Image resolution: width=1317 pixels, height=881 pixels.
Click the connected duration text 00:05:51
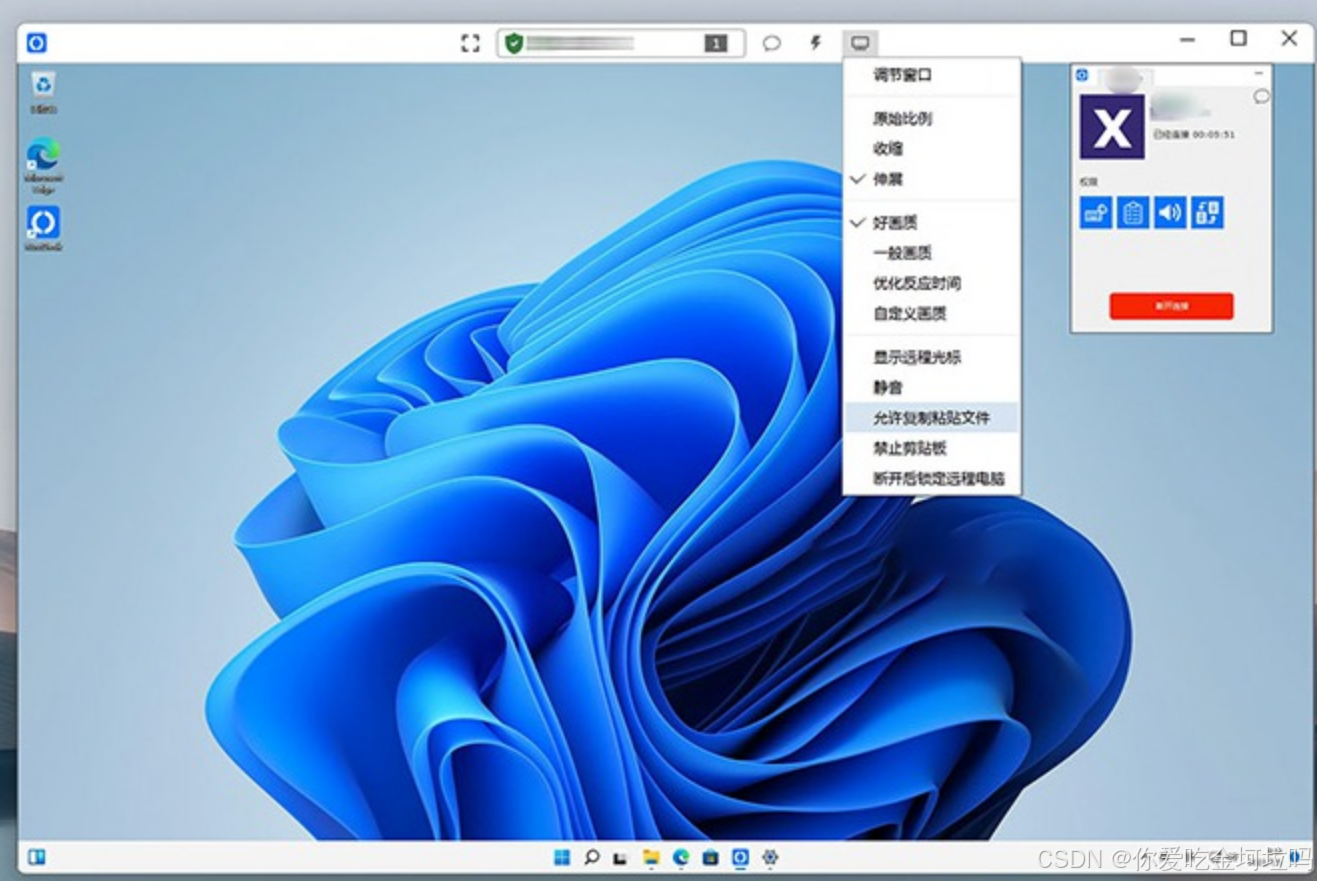pyautogui.click(x=1214, y=134)
